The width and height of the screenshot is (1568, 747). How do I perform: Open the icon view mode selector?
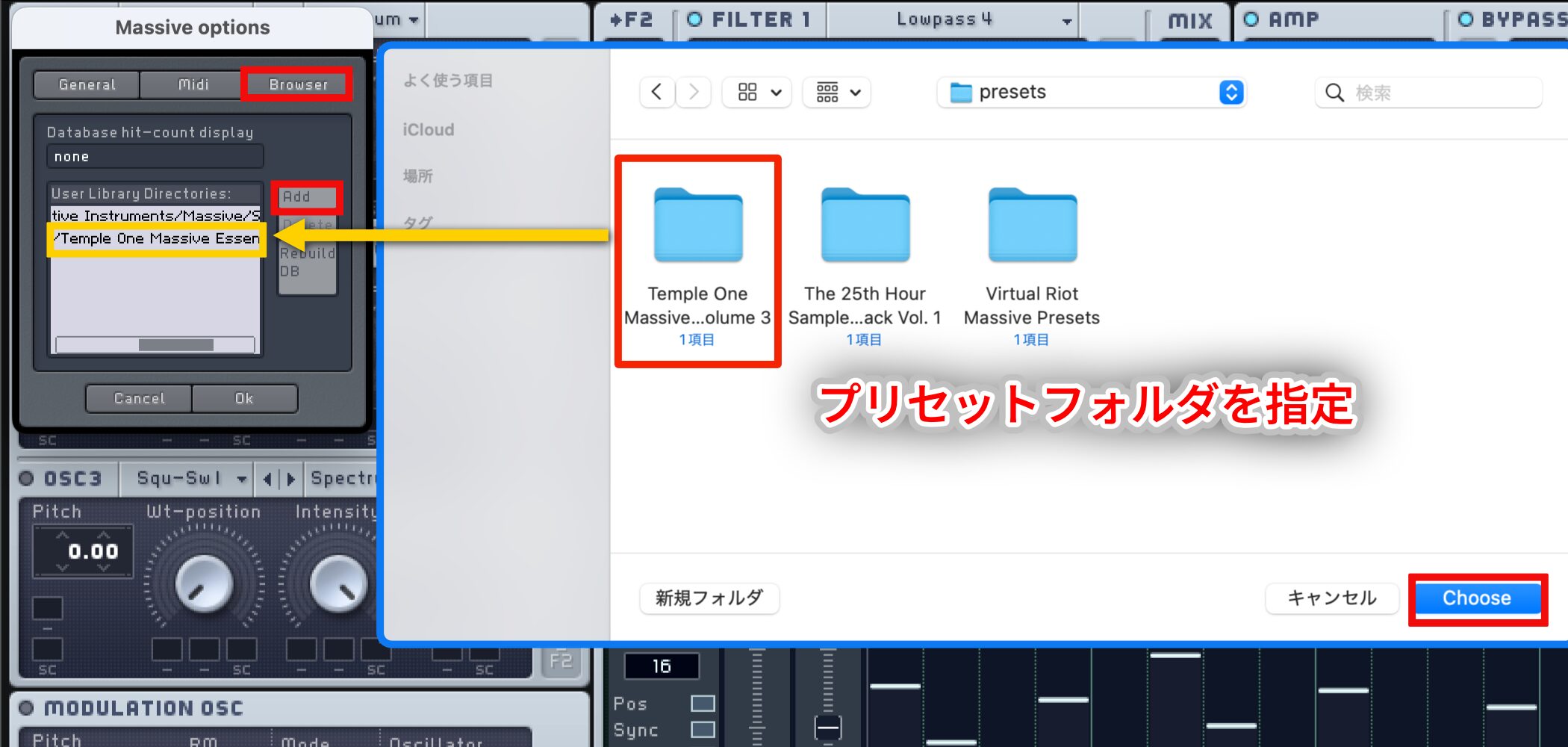[757, 92]
